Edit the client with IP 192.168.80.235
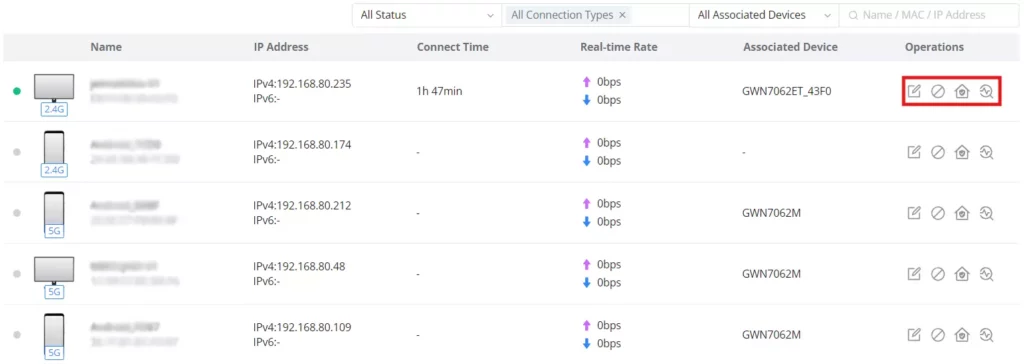Screen dimensions: 1024x364 (x=914, y=91)
